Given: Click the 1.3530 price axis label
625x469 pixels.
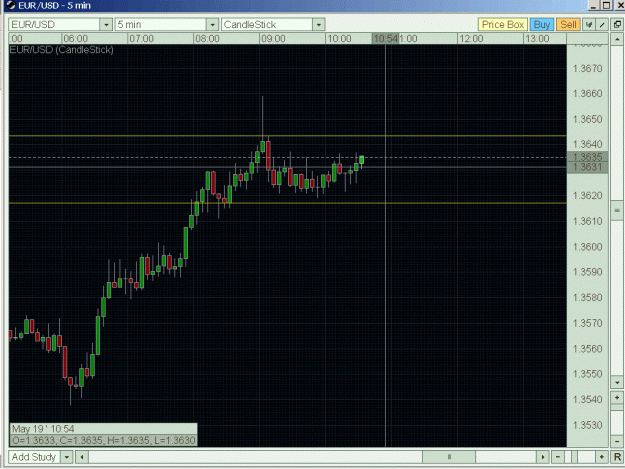Looking at the screenshot, I should click(588, 425).
